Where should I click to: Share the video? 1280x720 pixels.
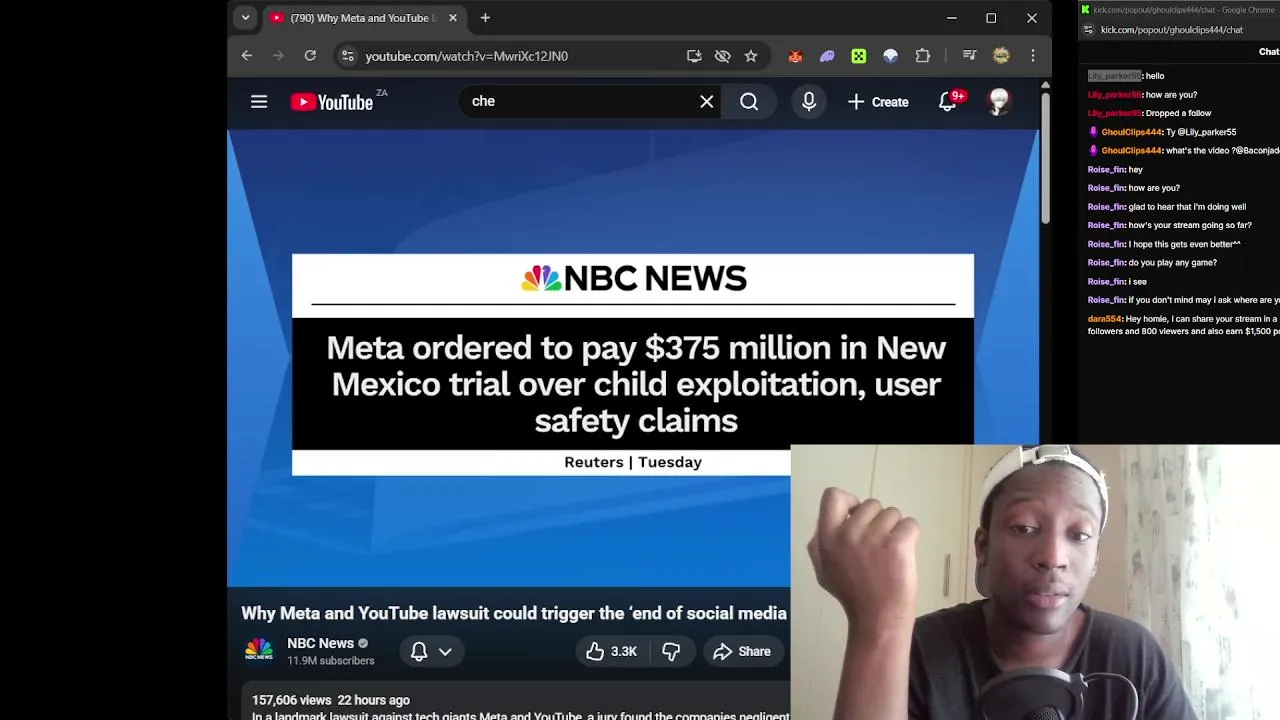tap(742, 651)
